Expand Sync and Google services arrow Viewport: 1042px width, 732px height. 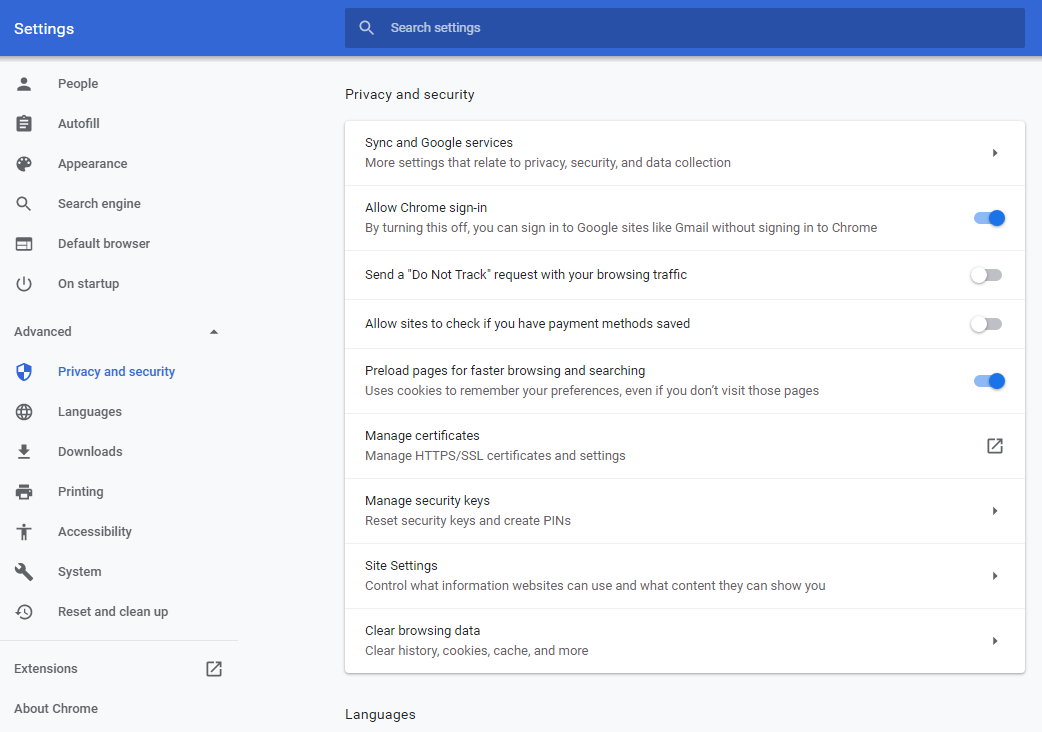(995, 153)
